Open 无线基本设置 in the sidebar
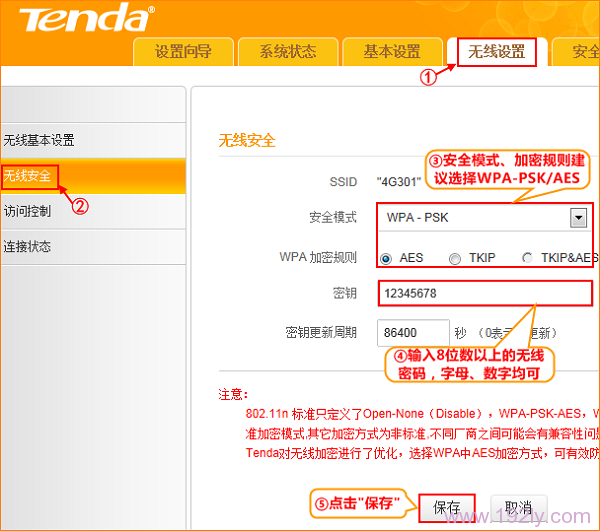The height and width of the screenshot is (531, 600). pos(40,140)
